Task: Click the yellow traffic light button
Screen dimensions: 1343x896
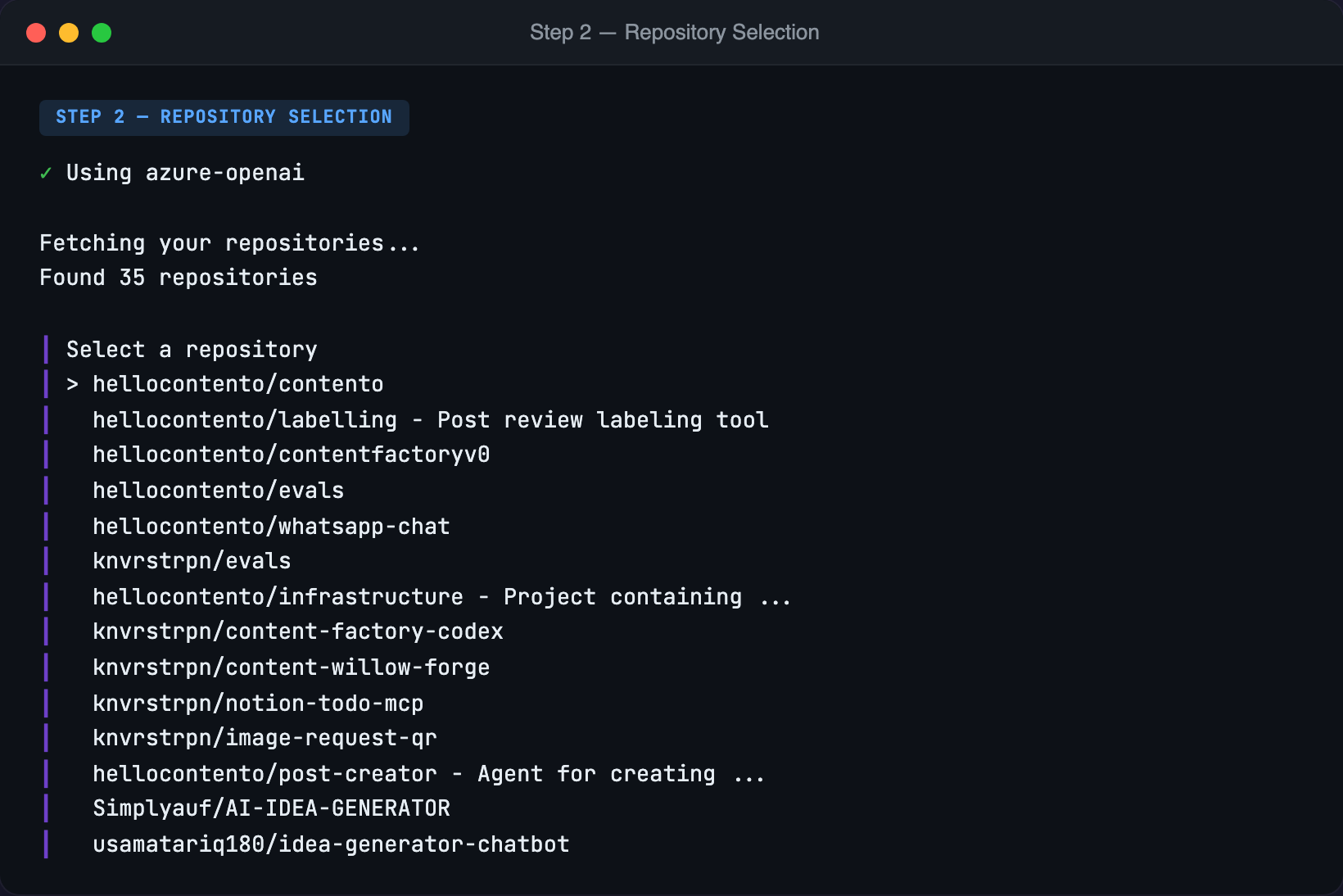Action: click(69, 33)
